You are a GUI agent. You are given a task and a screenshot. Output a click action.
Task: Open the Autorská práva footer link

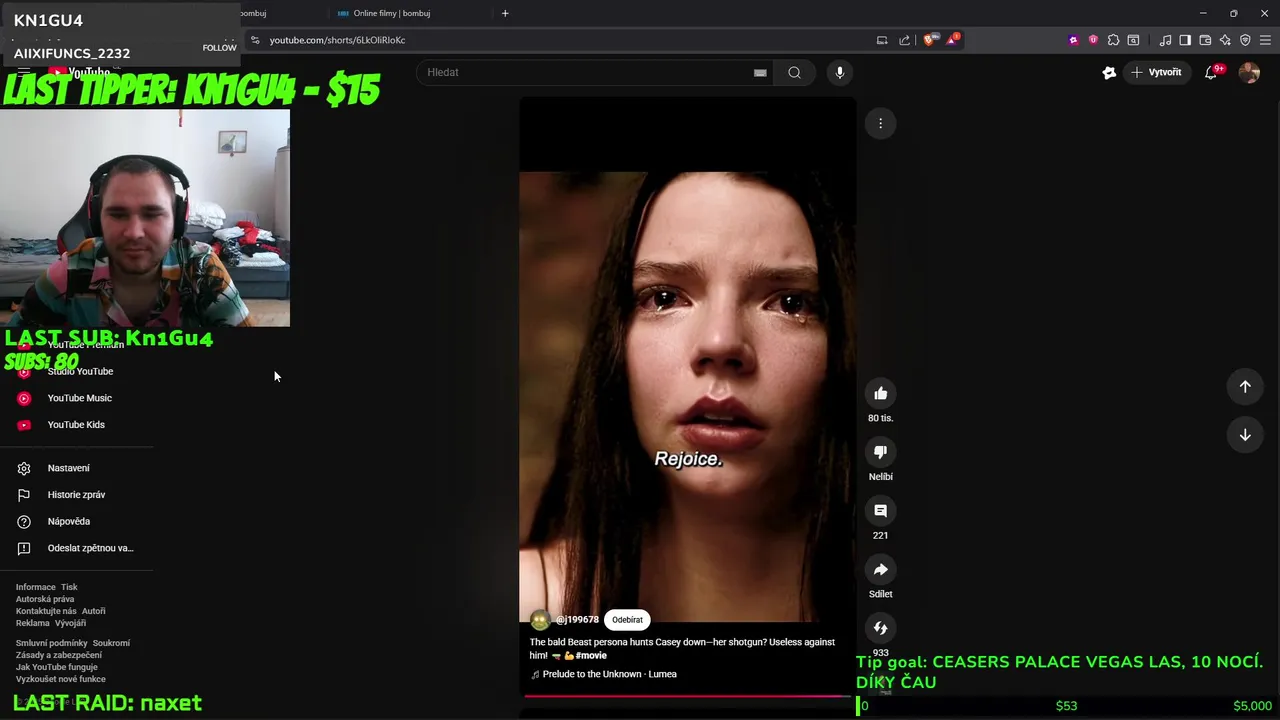(45, 599)
